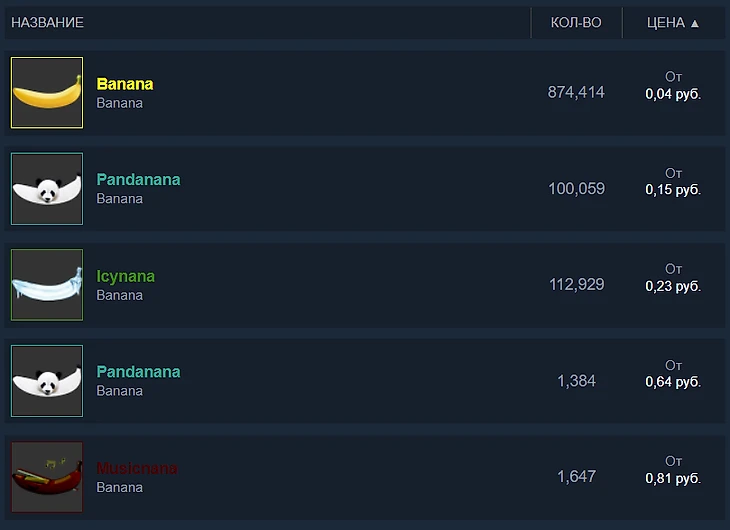
Task: Select the Icynana frozen banana image
Action: coord(47,285)
